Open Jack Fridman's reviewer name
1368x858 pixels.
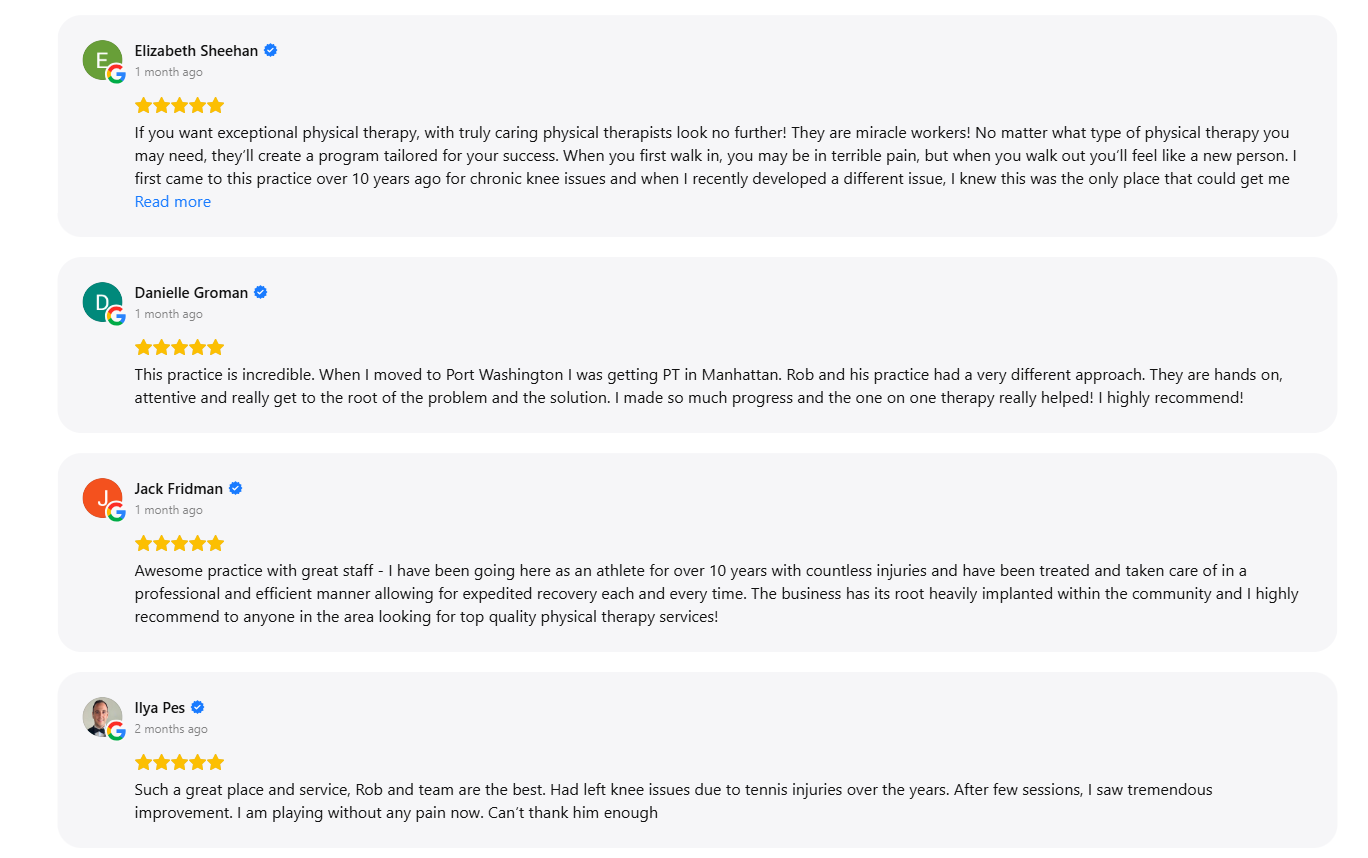179,488
